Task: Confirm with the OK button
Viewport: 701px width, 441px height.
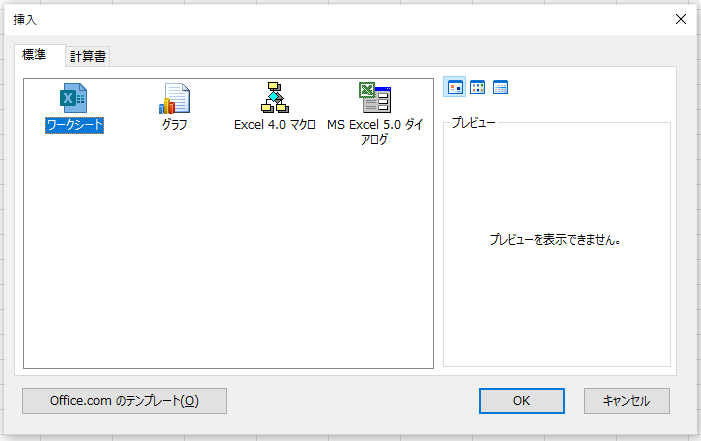Action: point(522,401)
